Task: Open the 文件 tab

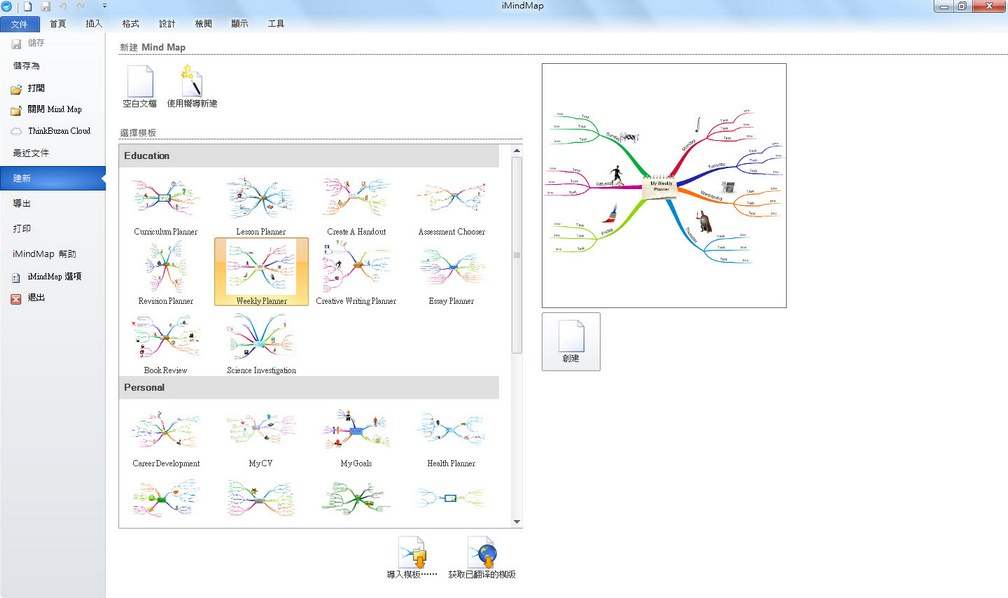Action: click(20, 24)
